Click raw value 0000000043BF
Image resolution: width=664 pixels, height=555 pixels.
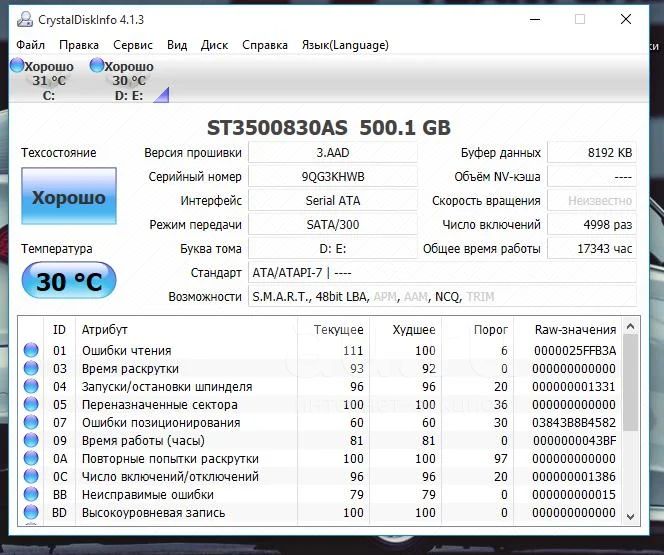pos(575,440)
